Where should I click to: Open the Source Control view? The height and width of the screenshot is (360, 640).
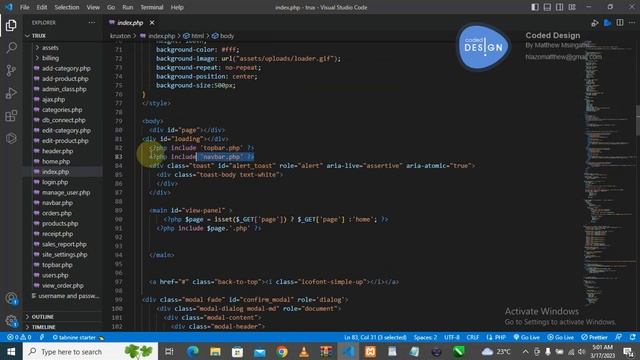pyautogui.click(x=11, y=70)
